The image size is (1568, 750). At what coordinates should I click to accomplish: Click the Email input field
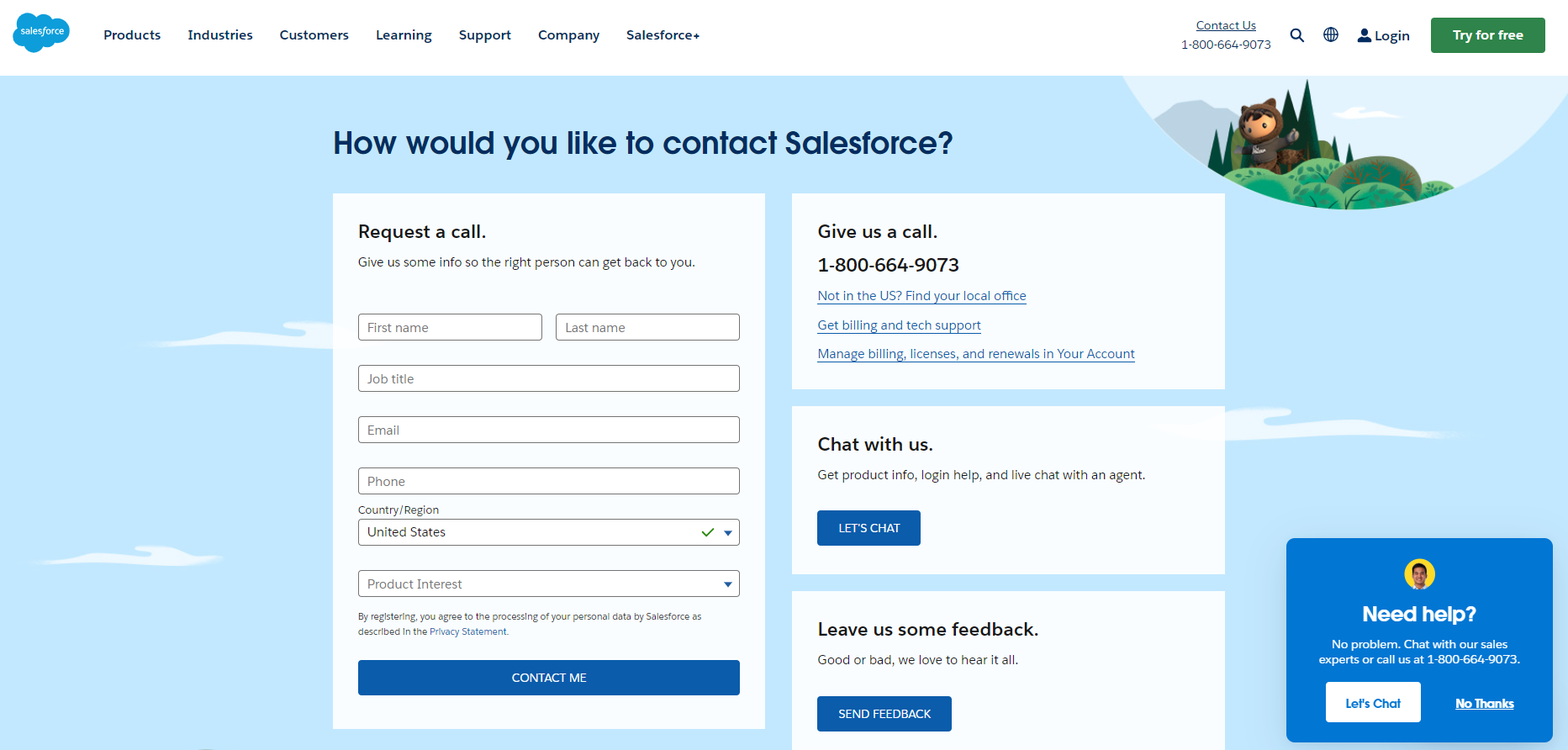(548, 430)
